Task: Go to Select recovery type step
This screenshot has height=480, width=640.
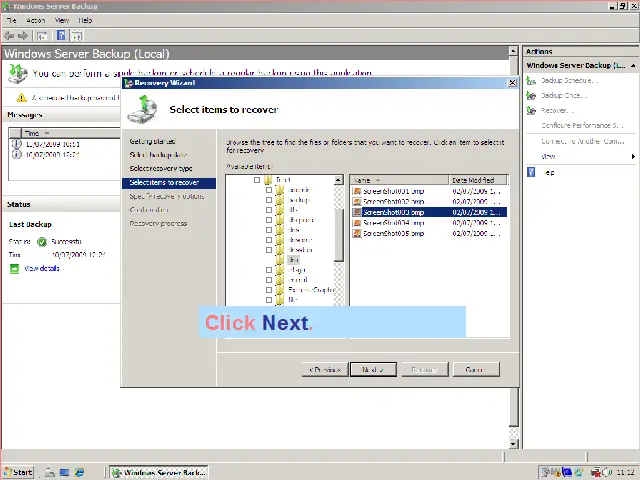Action: tap(161, 168)
